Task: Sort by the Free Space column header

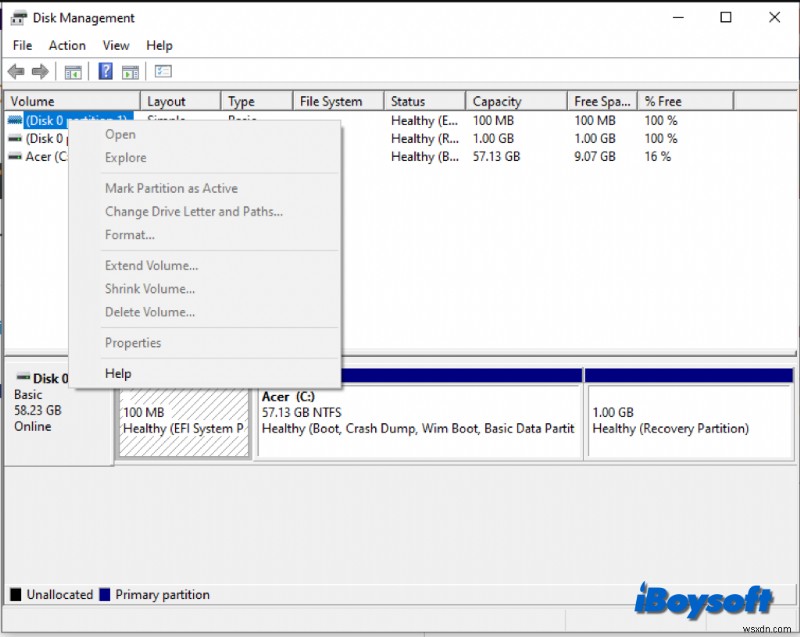Action: click(603, 101)
